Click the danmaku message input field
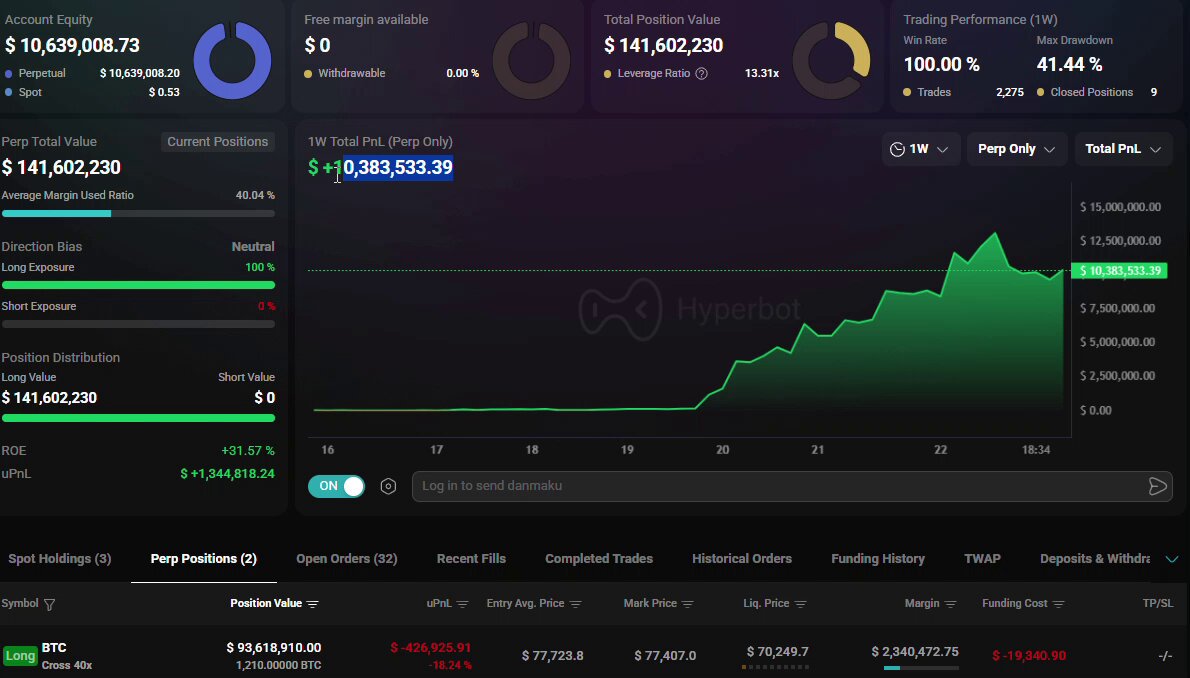The image size is (1190, 678). pos(781,486)
